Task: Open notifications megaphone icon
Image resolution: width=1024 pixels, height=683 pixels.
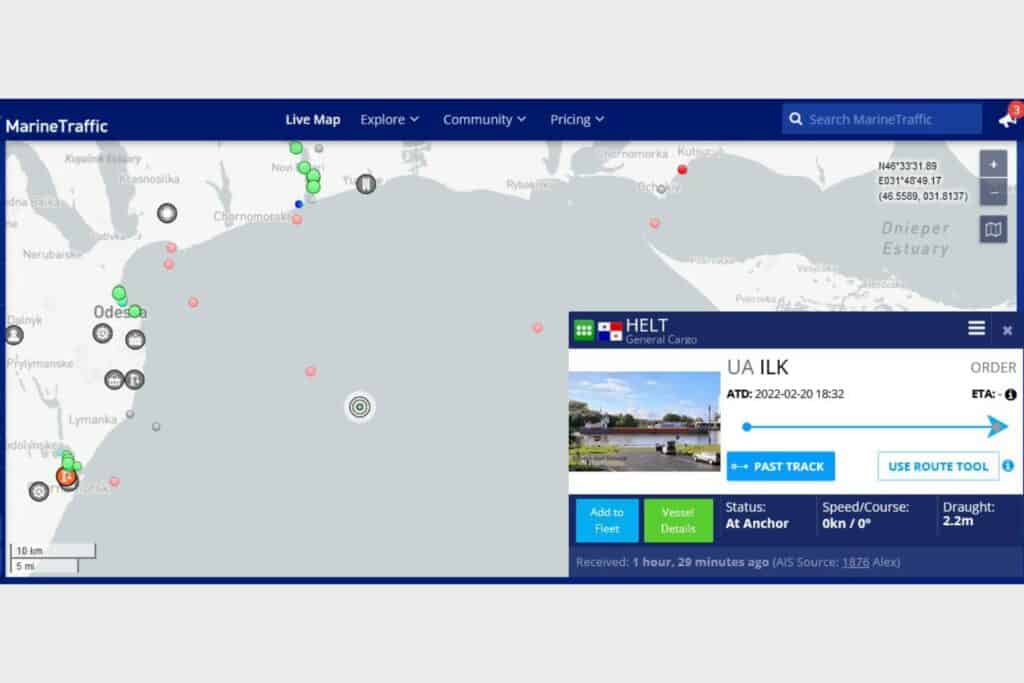Action: [1008, 119]
